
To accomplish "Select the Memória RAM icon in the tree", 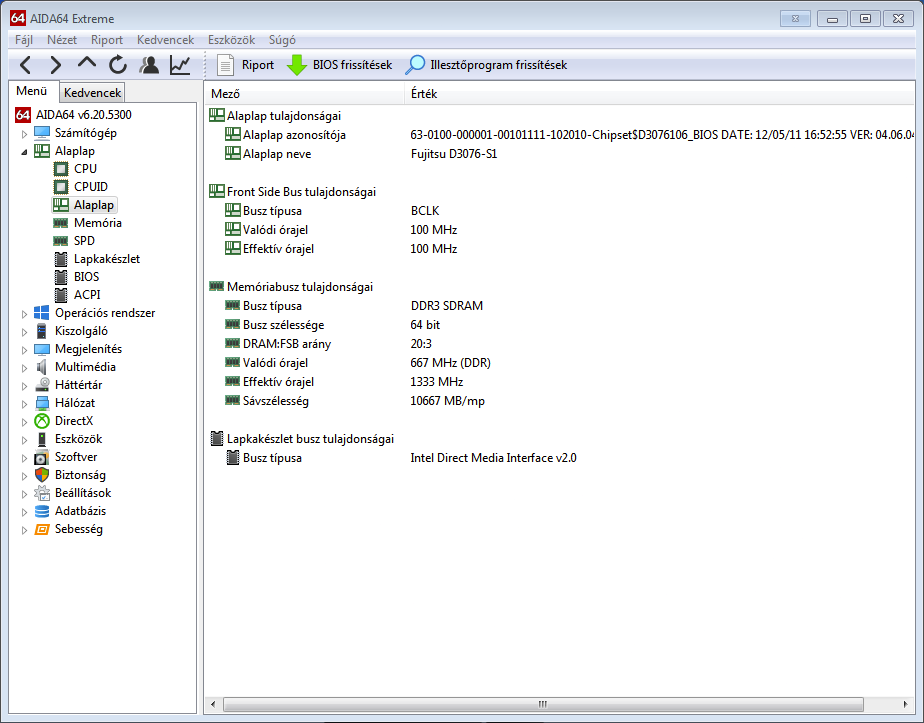I will pyautogui.click(x=61, y=223).
